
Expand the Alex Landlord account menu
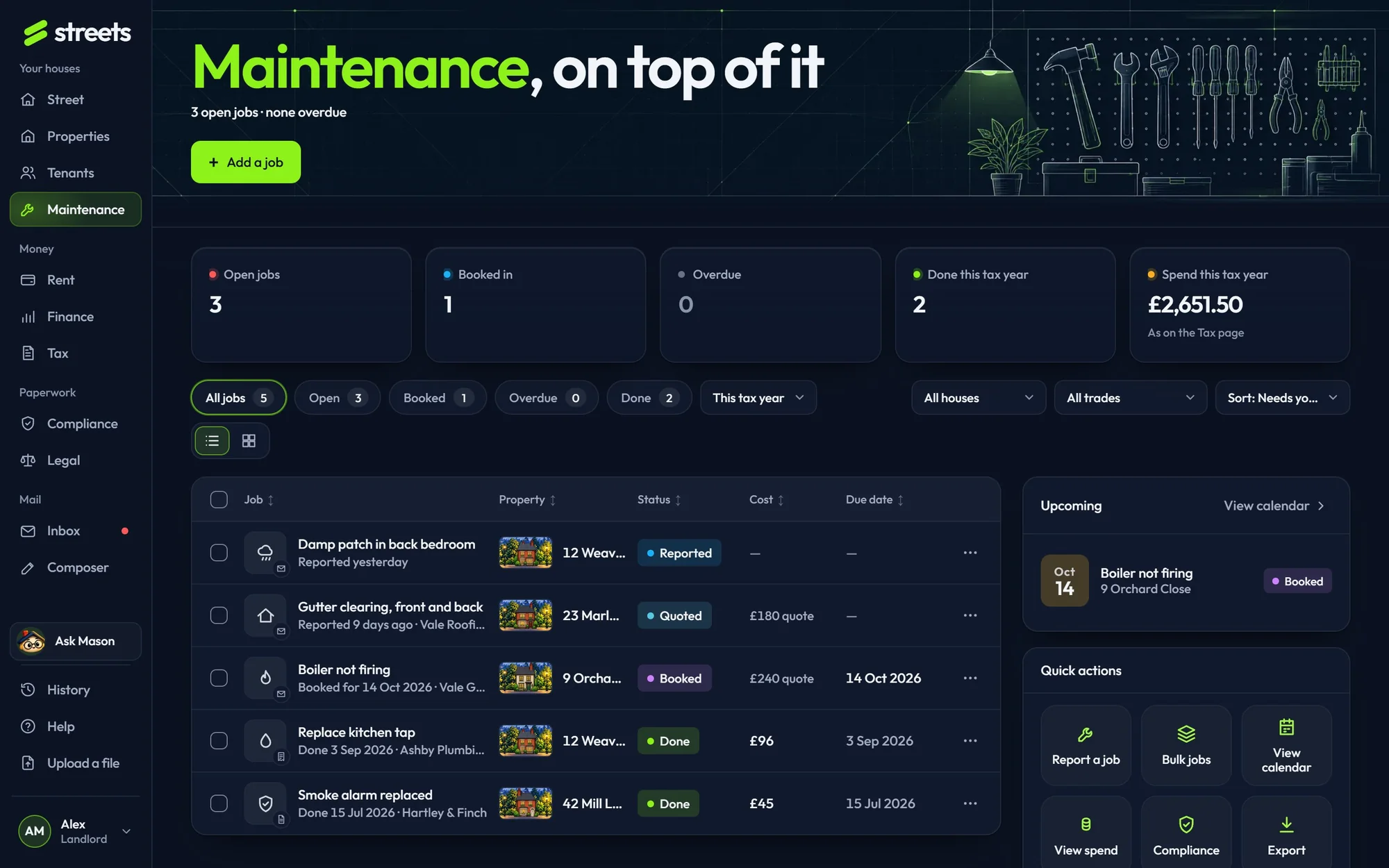[x=76, y=831]
